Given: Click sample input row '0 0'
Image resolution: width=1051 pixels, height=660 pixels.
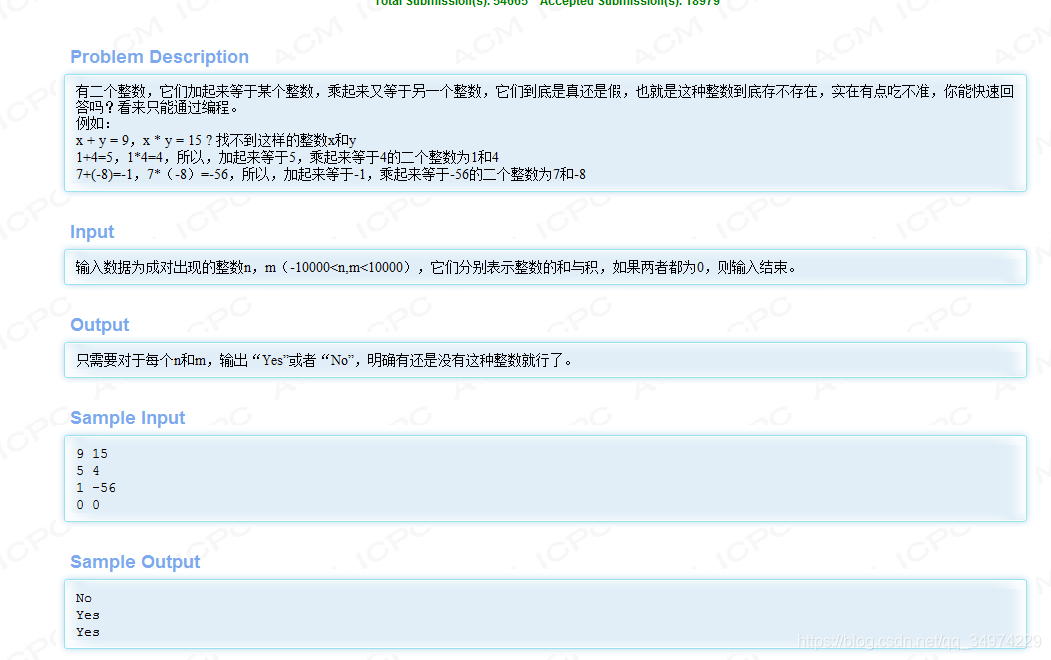Looking at the screenshot, I should 88,505.
